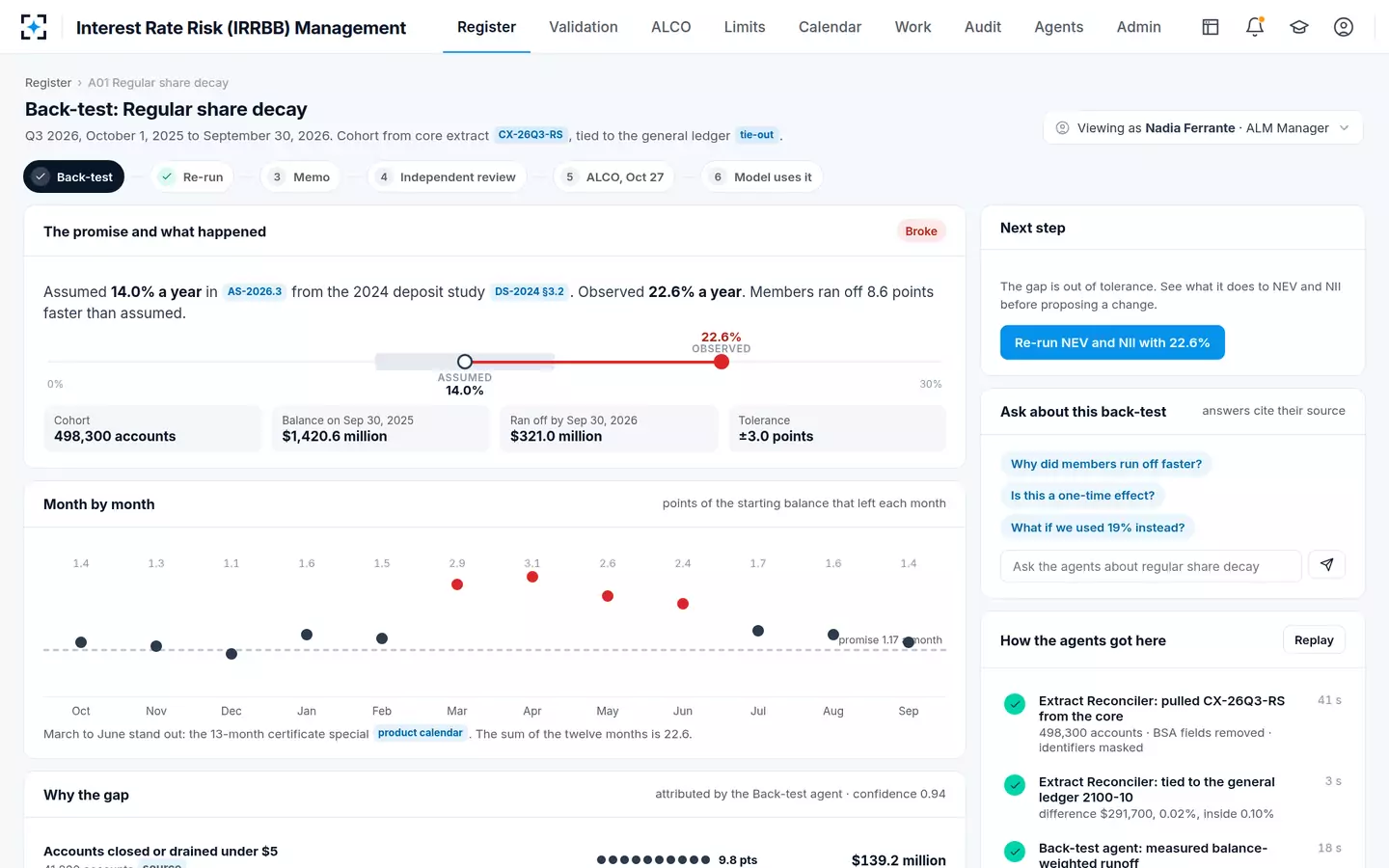Image resolution: width=1389 pixels, height=868 pixels.
Task: Go to the Re-run step
Action: coord(192,176)
